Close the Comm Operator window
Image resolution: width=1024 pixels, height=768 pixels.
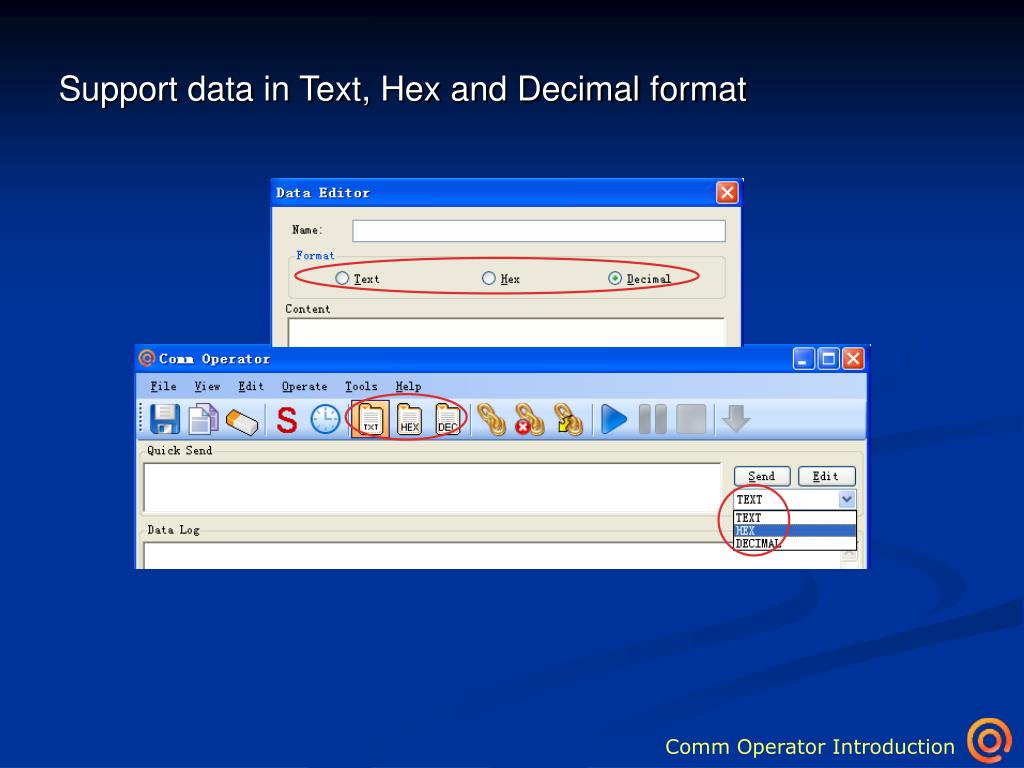(853, 359)
